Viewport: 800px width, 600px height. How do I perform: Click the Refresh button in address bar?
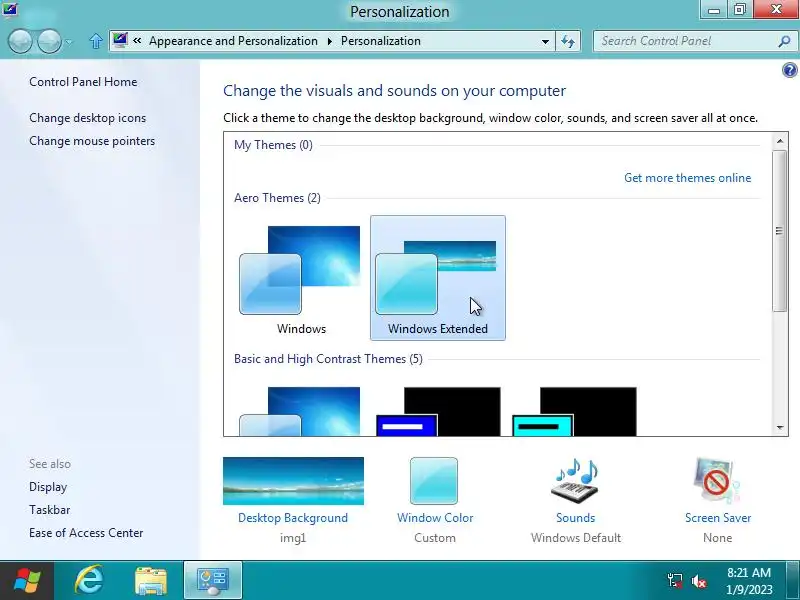(568, 41)
